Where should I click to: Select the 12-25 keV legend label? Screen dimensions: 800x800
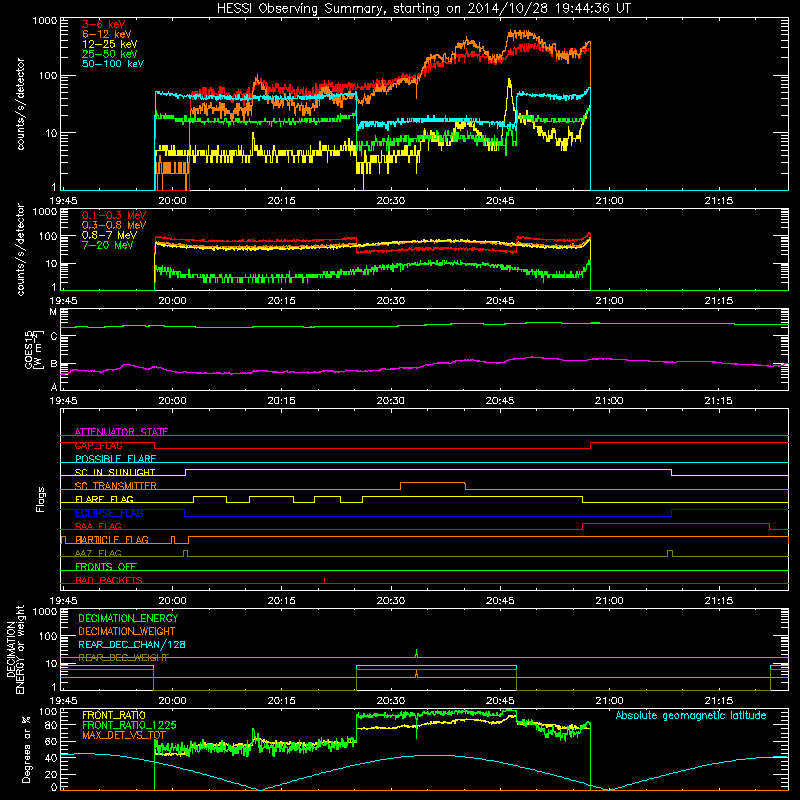coord(110,44)
